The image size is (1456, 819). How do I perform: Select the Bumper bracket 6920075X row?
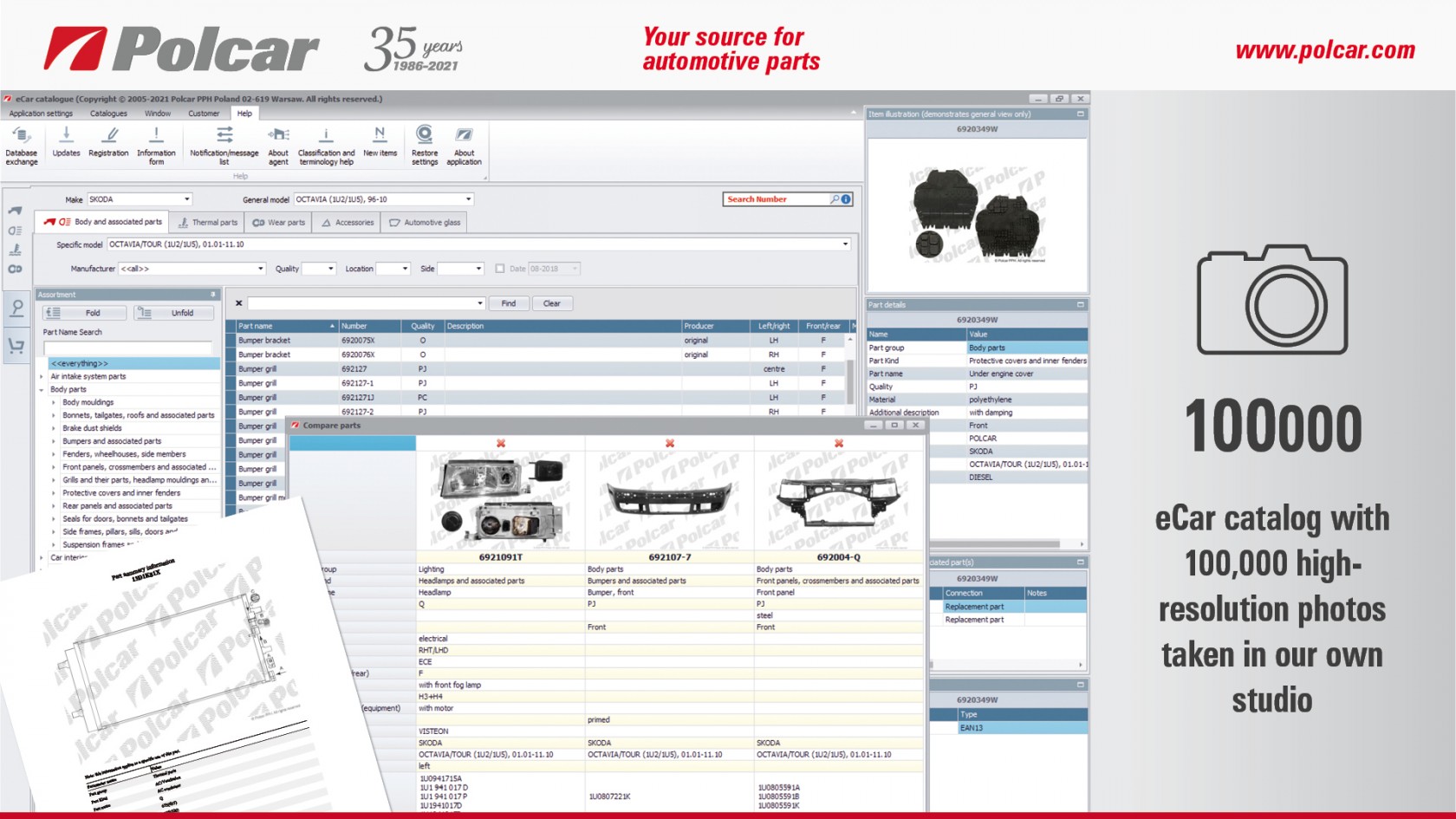click(542, 341)
